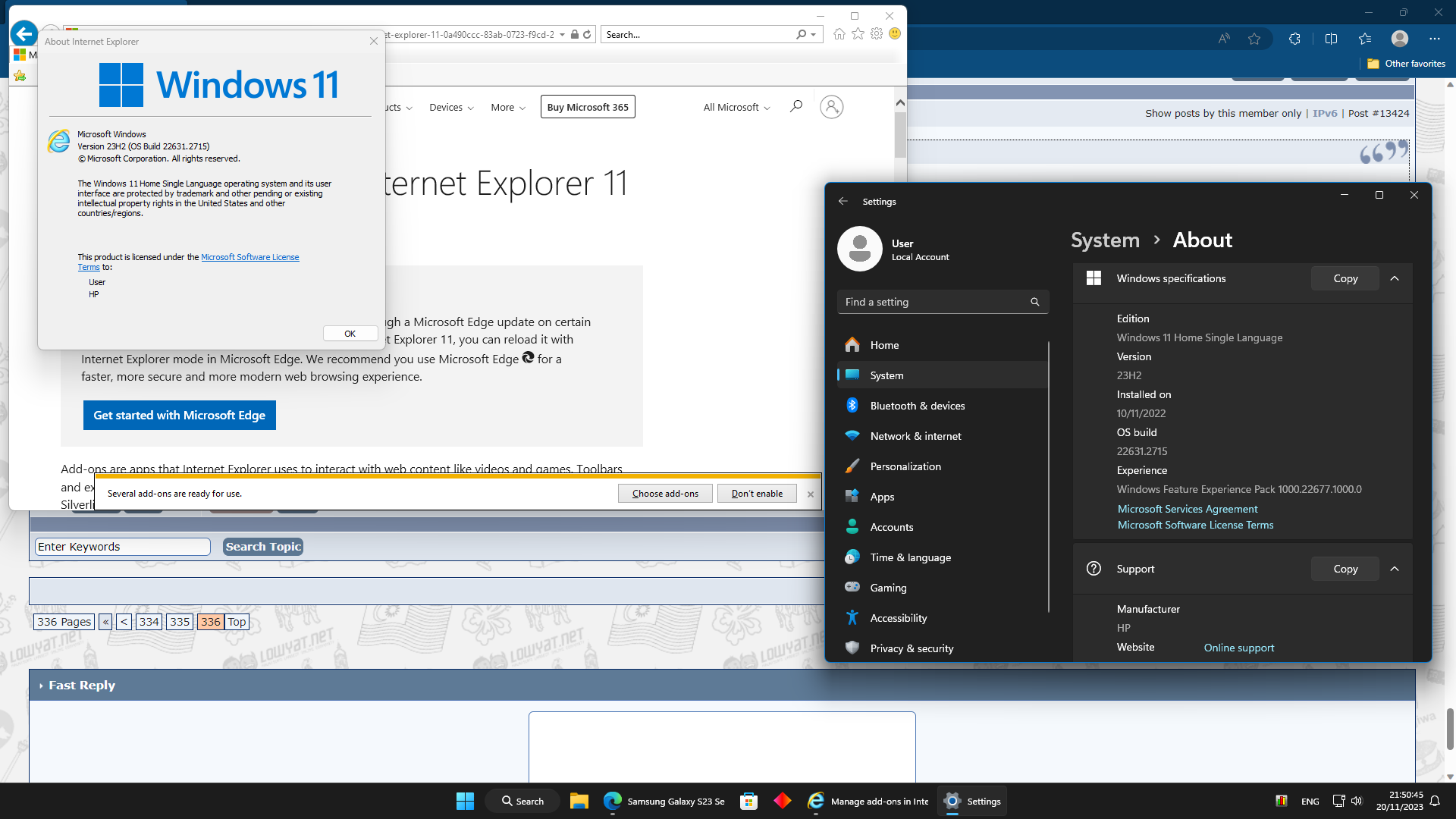This screenshot has width=1456, height=819.
Task: Open Edge profile avatar
Action: coord(1400,39)
